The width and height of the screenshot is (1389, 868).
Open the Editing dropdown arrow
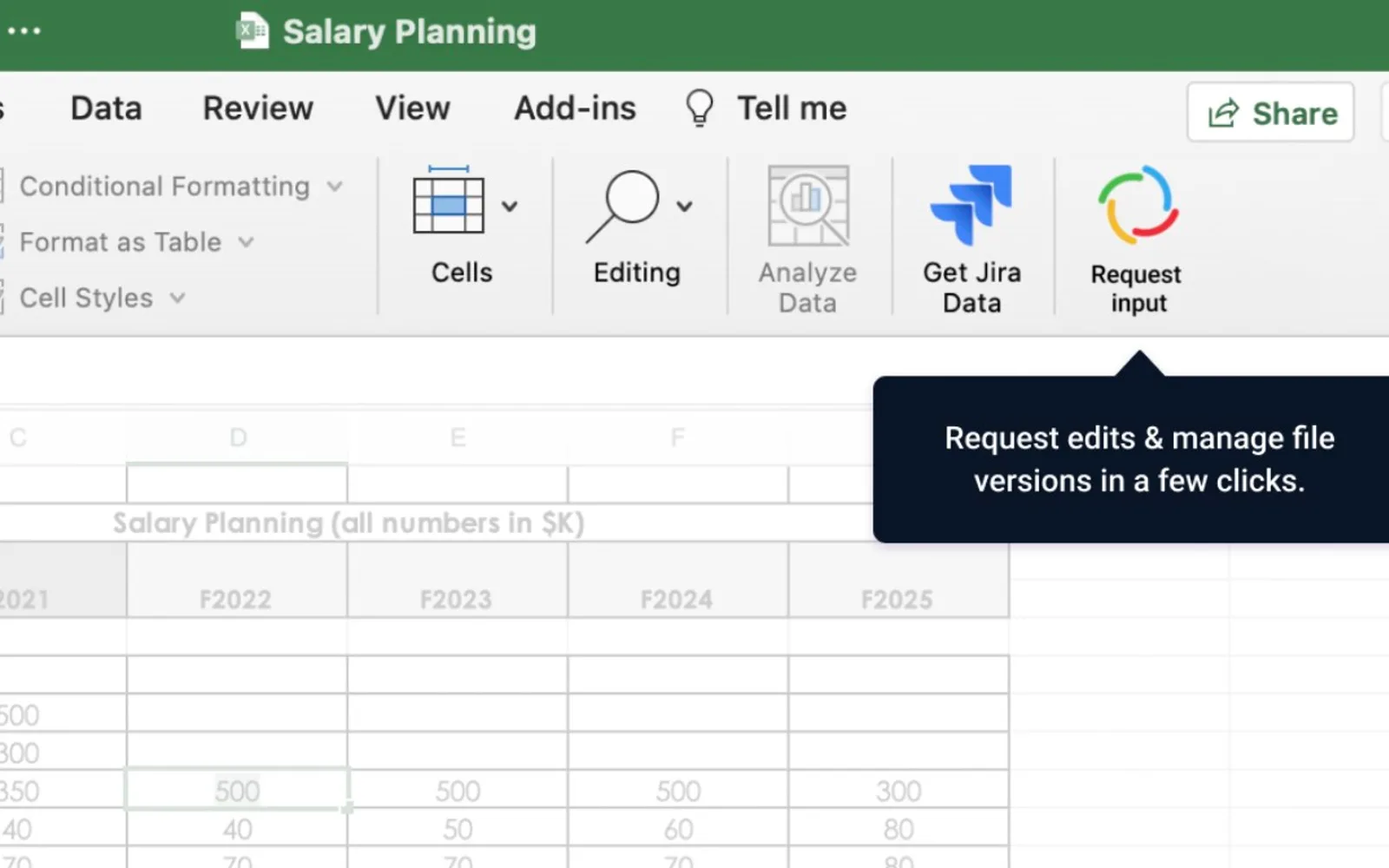click(x=685, y=206)
